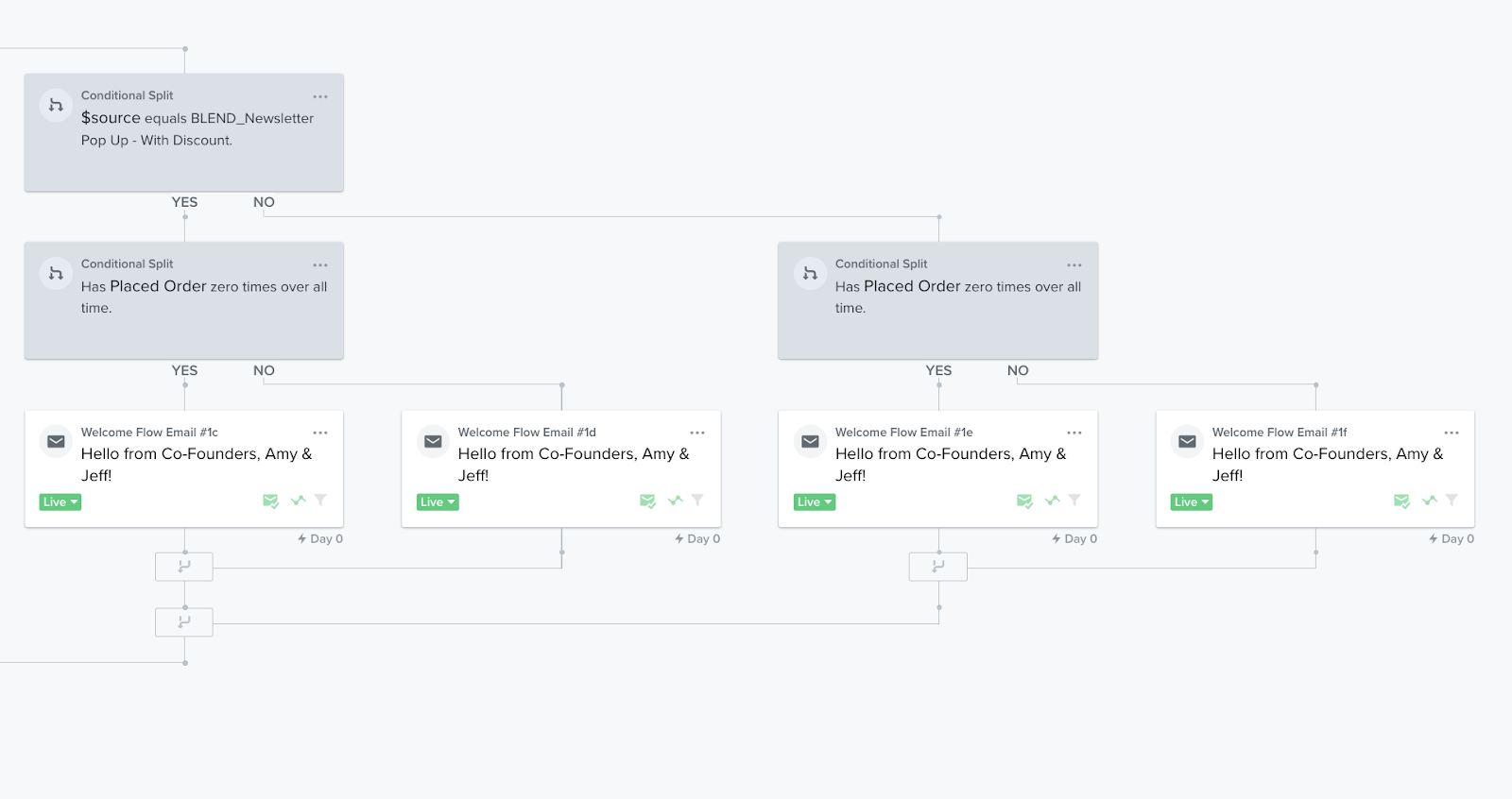Viewport: 1512px width, 799px height.
Task: Select the Welcome Flow Email #1c card title
Action: click(x=149, y=433)
